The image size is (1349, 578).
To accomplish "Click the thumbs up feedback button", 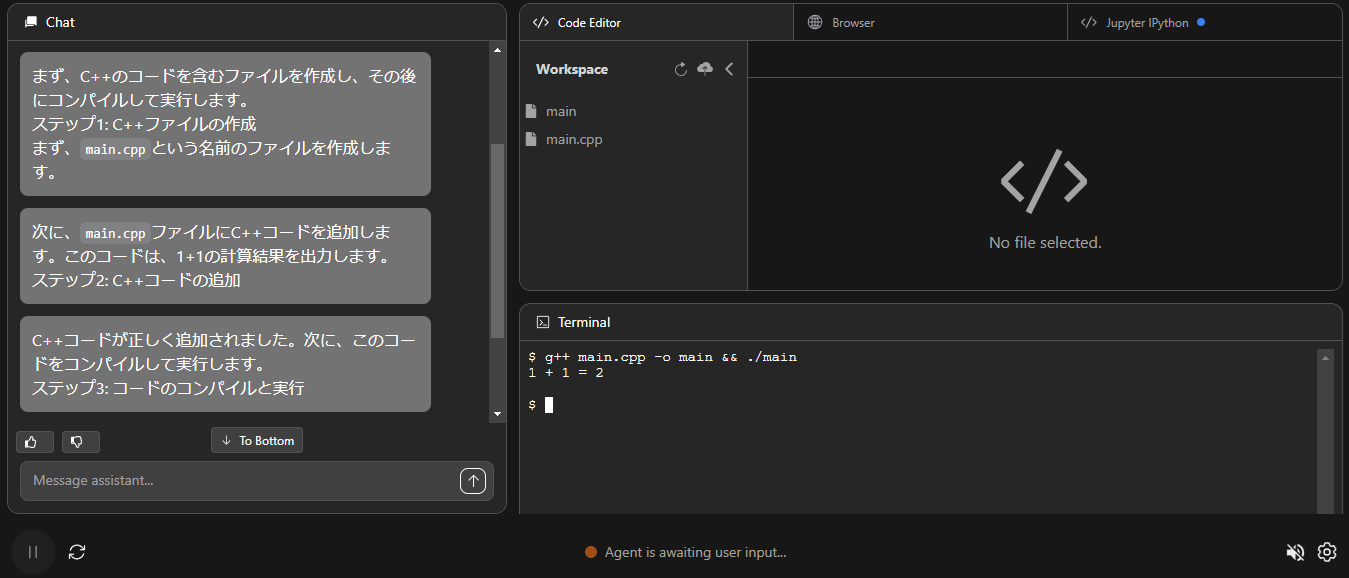I will pyautogui.click(x=35, y=442).
